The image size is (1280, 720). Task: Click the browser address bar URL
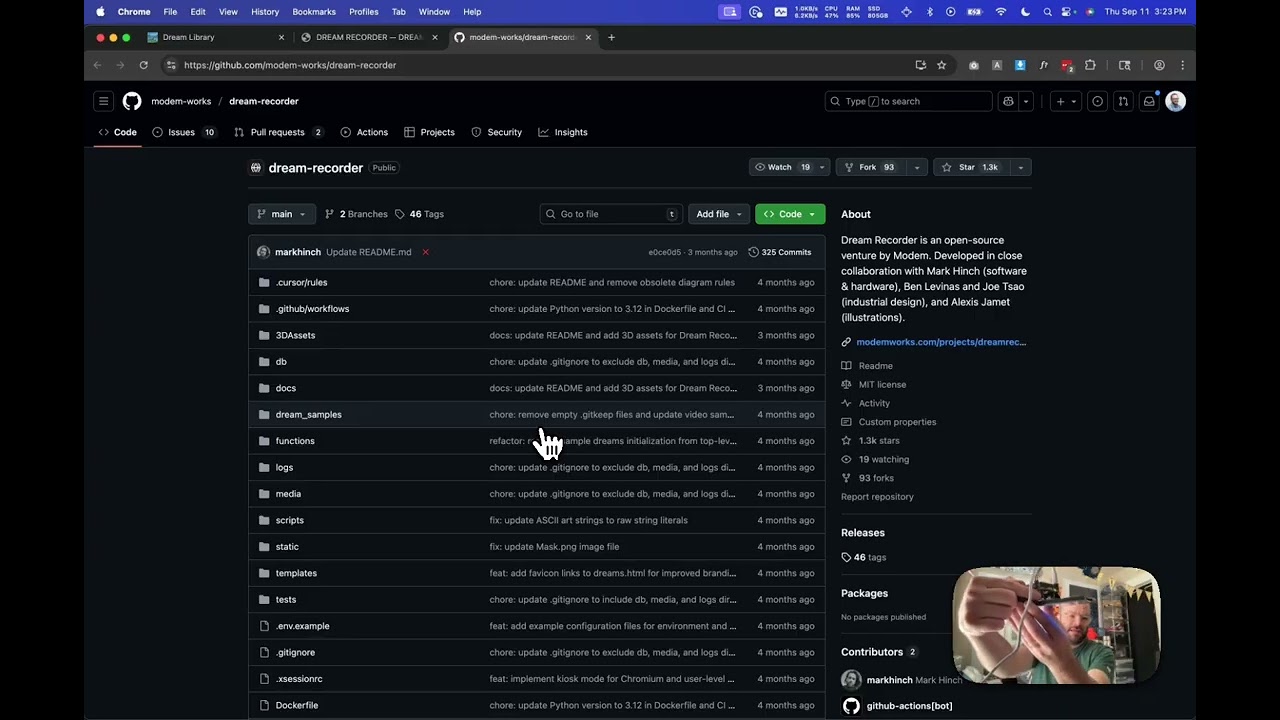290,65
